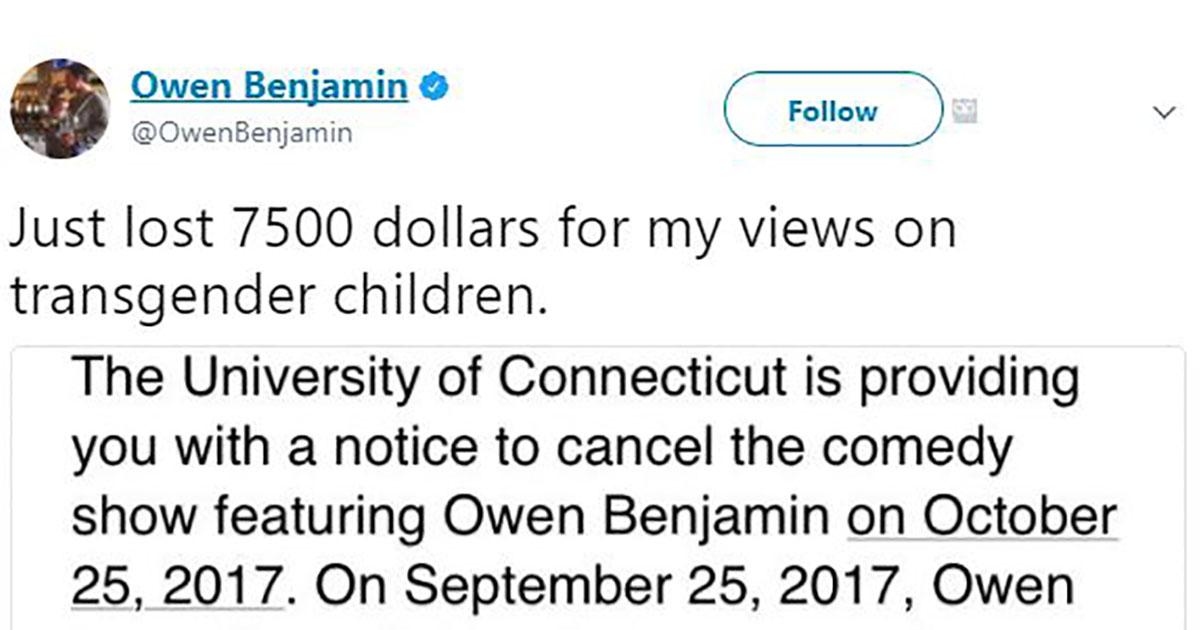Toggle Follow state for @OwenBenjamin

click(831, 110)
